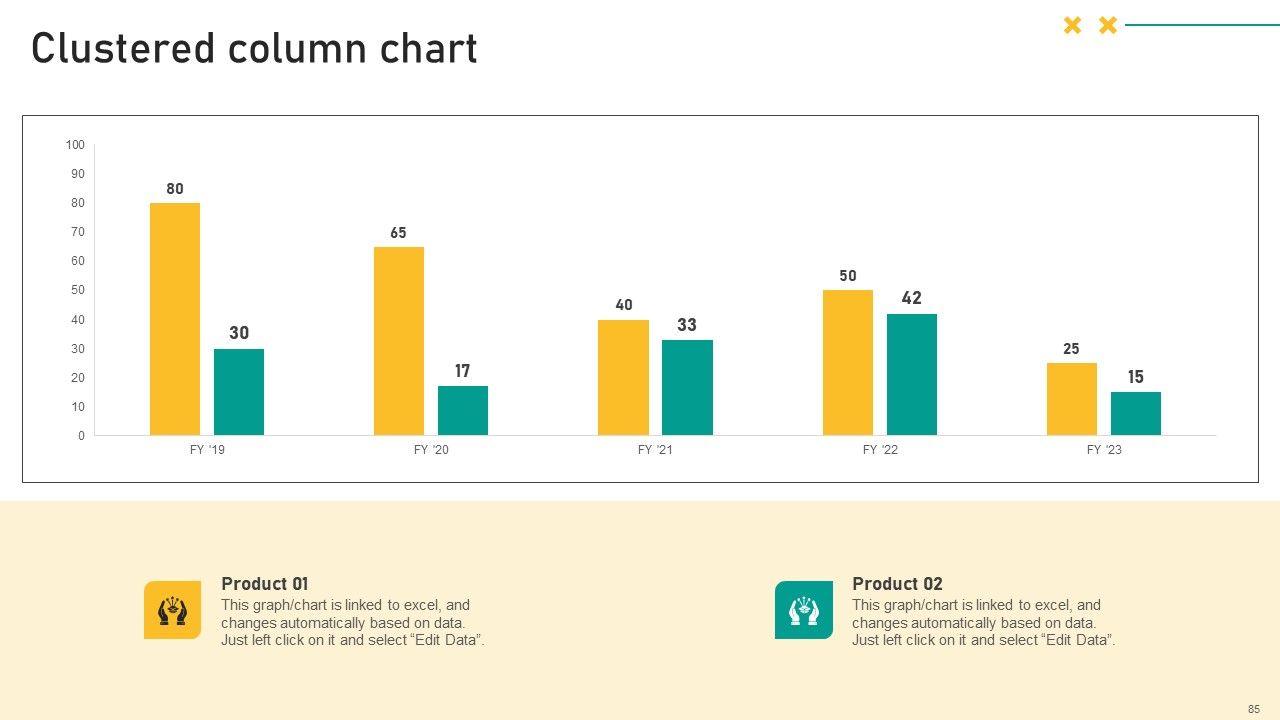Select the "Clustered column chart" title
Image resolution: width=1280 pixels, height=720 pixels.
click(254, 49)
